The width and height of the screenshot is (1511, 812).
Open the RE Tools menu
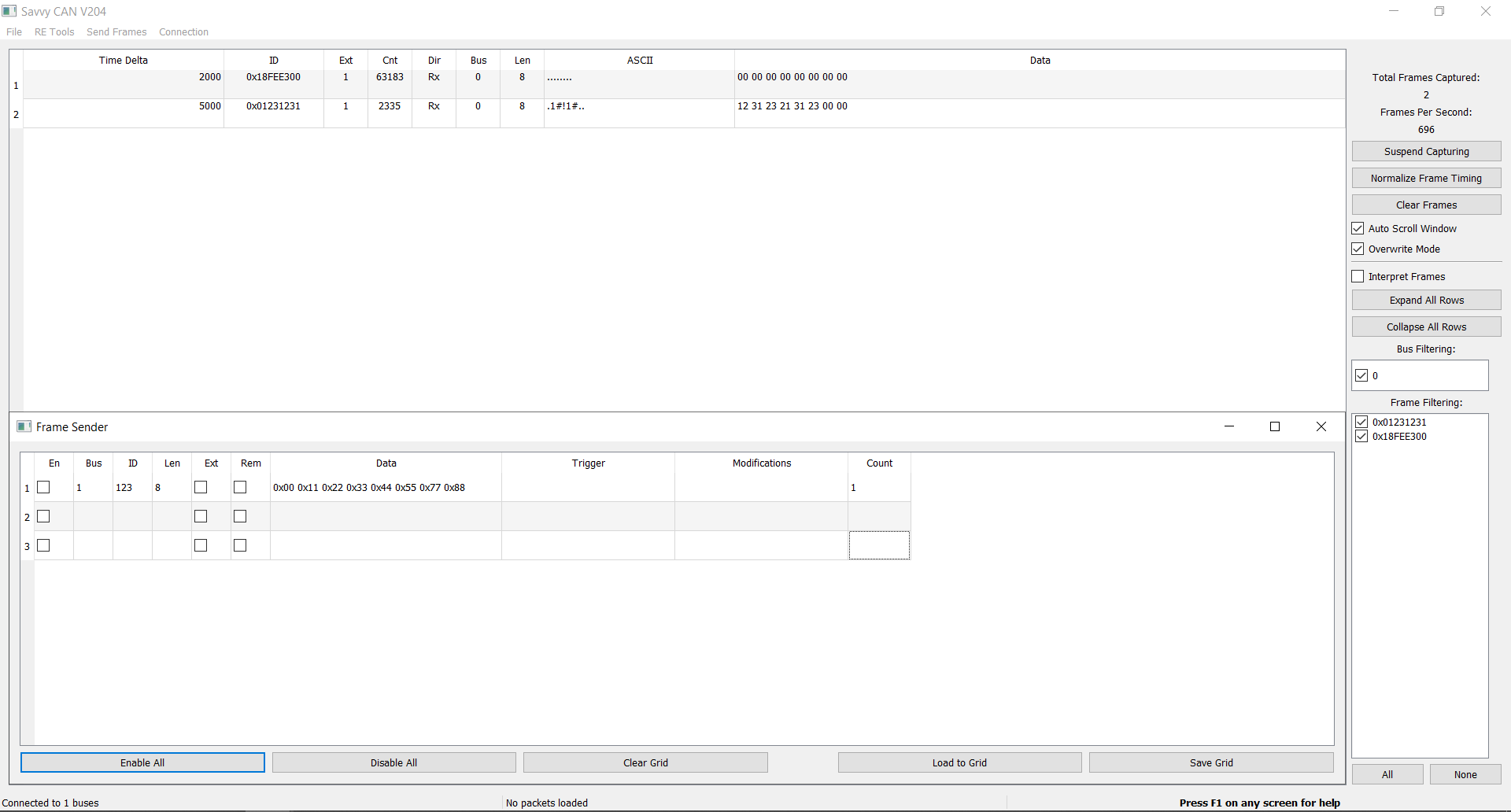tap(54, 32)
